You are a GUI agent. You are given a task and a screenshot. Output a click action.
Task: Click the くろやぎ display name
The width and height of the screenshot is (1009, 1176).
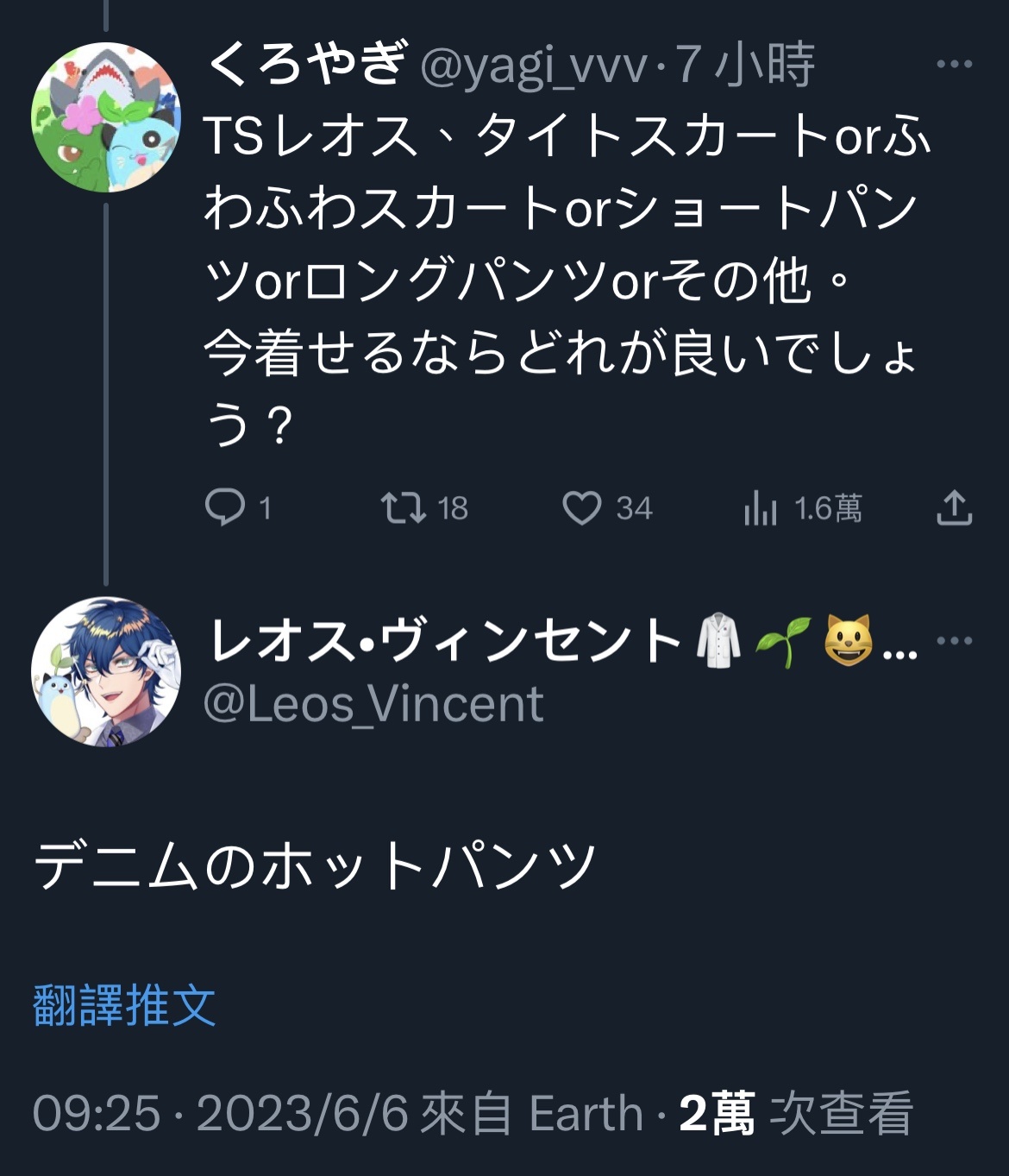tap(306, 64)
